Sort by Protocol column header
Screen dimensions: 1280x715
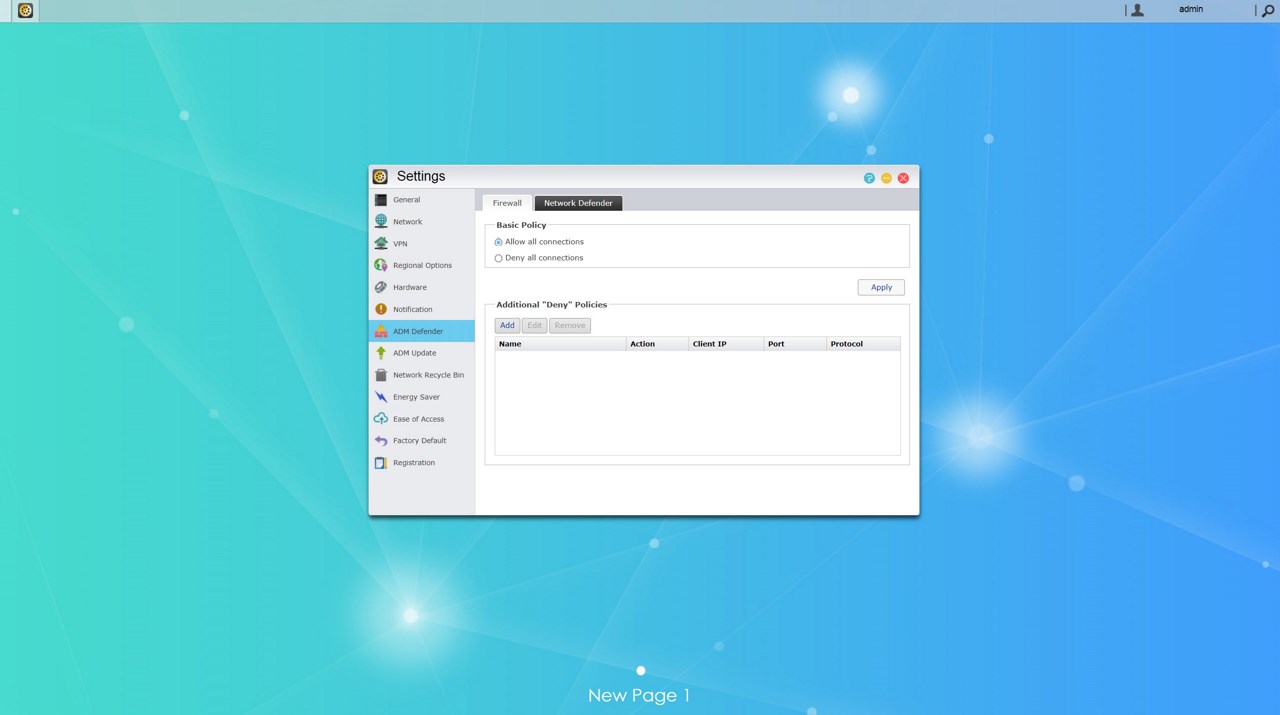tap(863, 344)
